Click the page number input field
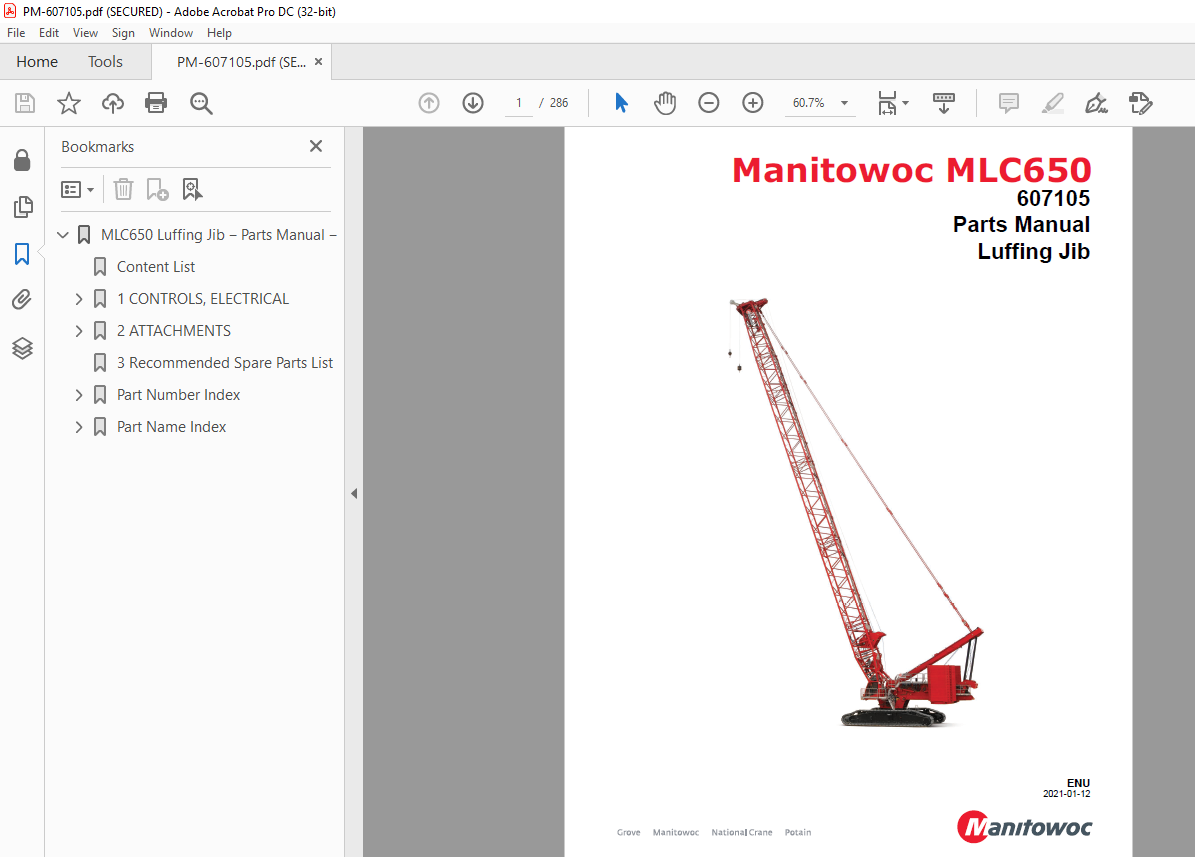The height and width of the screenshot is (857, 1195). tap(519, 103)
